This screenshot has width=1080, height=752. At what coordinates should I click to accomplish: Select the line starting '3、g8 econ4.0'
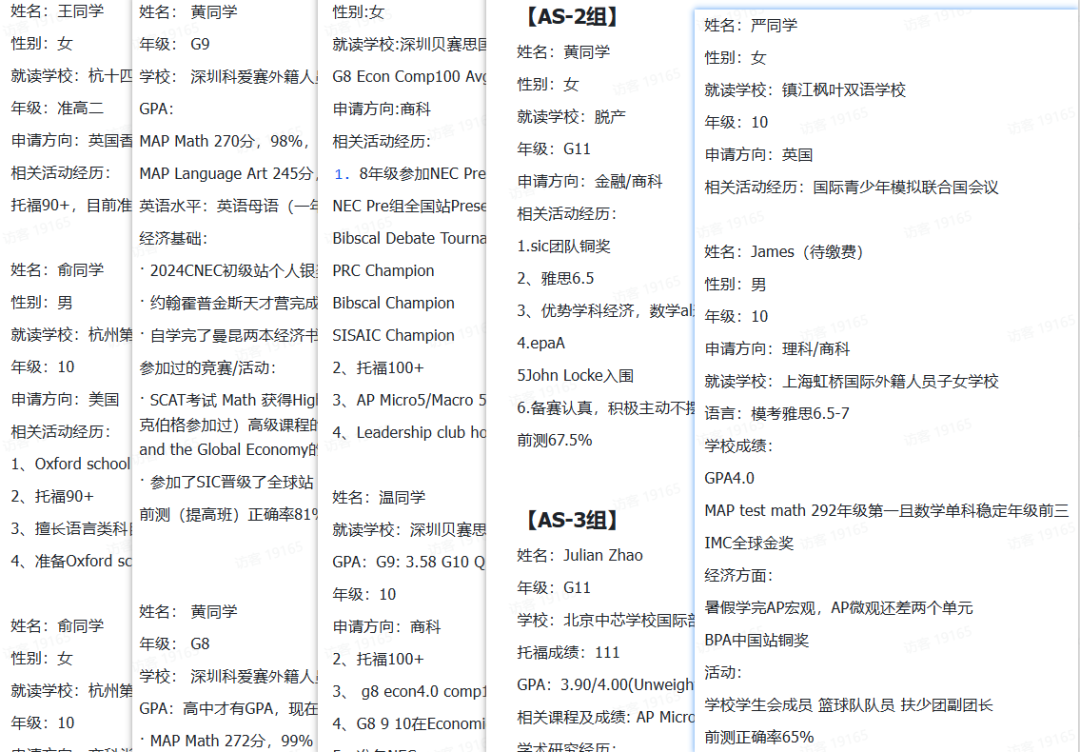[410, 691]
